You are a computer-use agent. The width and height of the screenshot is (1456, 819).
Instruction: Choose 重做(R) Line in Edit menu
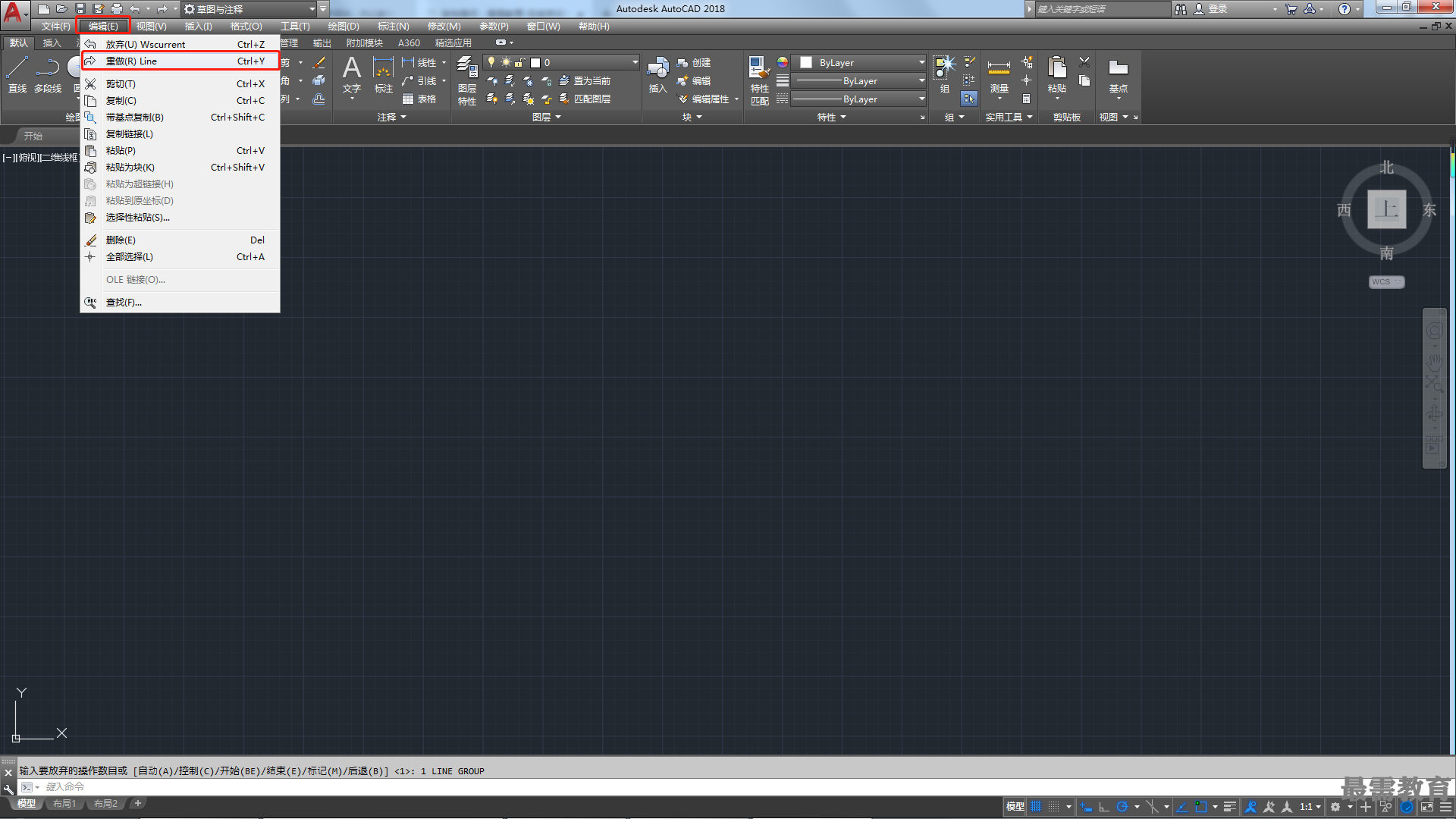click(180, 61)
